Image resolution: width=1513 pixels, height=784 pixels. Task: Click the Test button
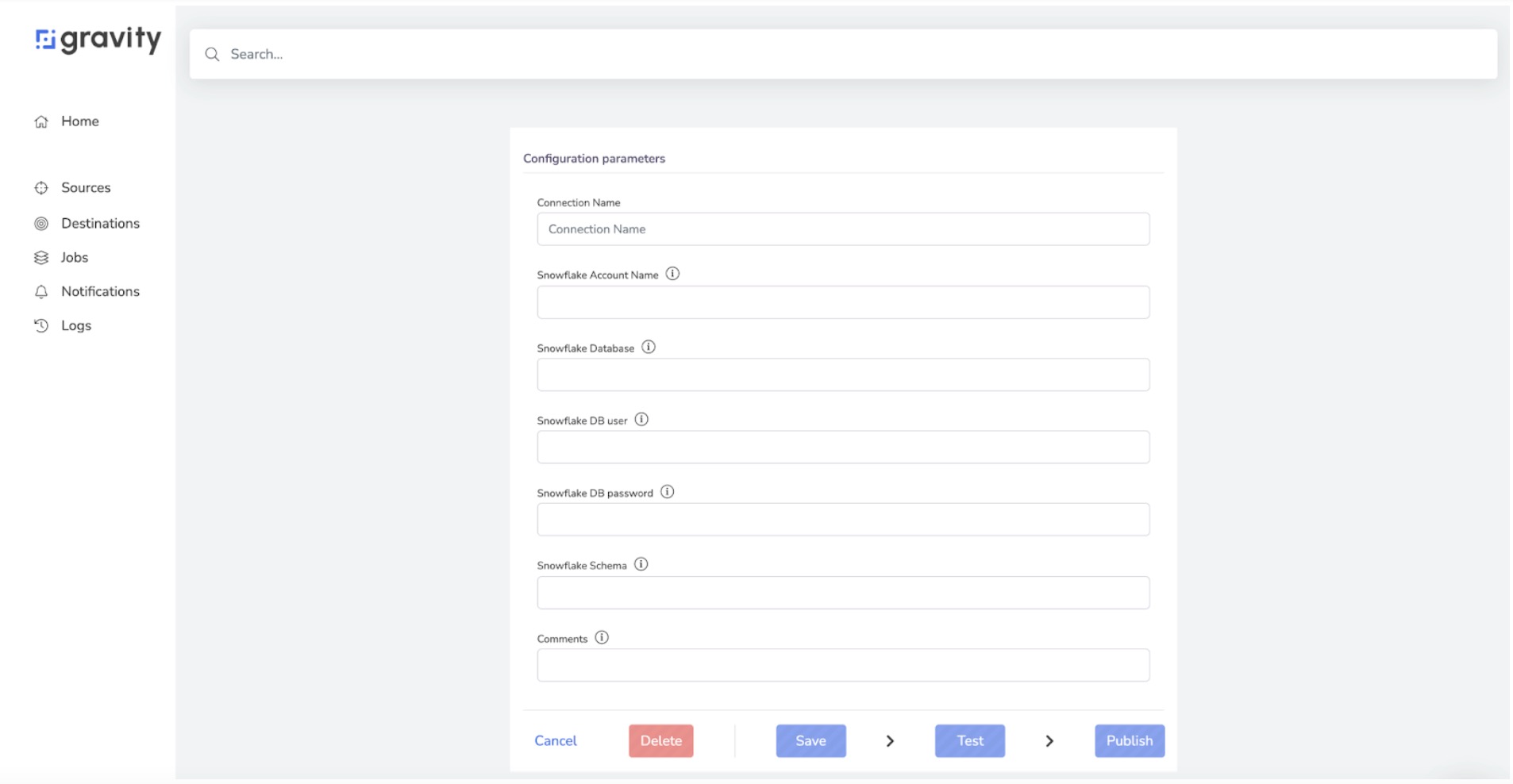969,740
